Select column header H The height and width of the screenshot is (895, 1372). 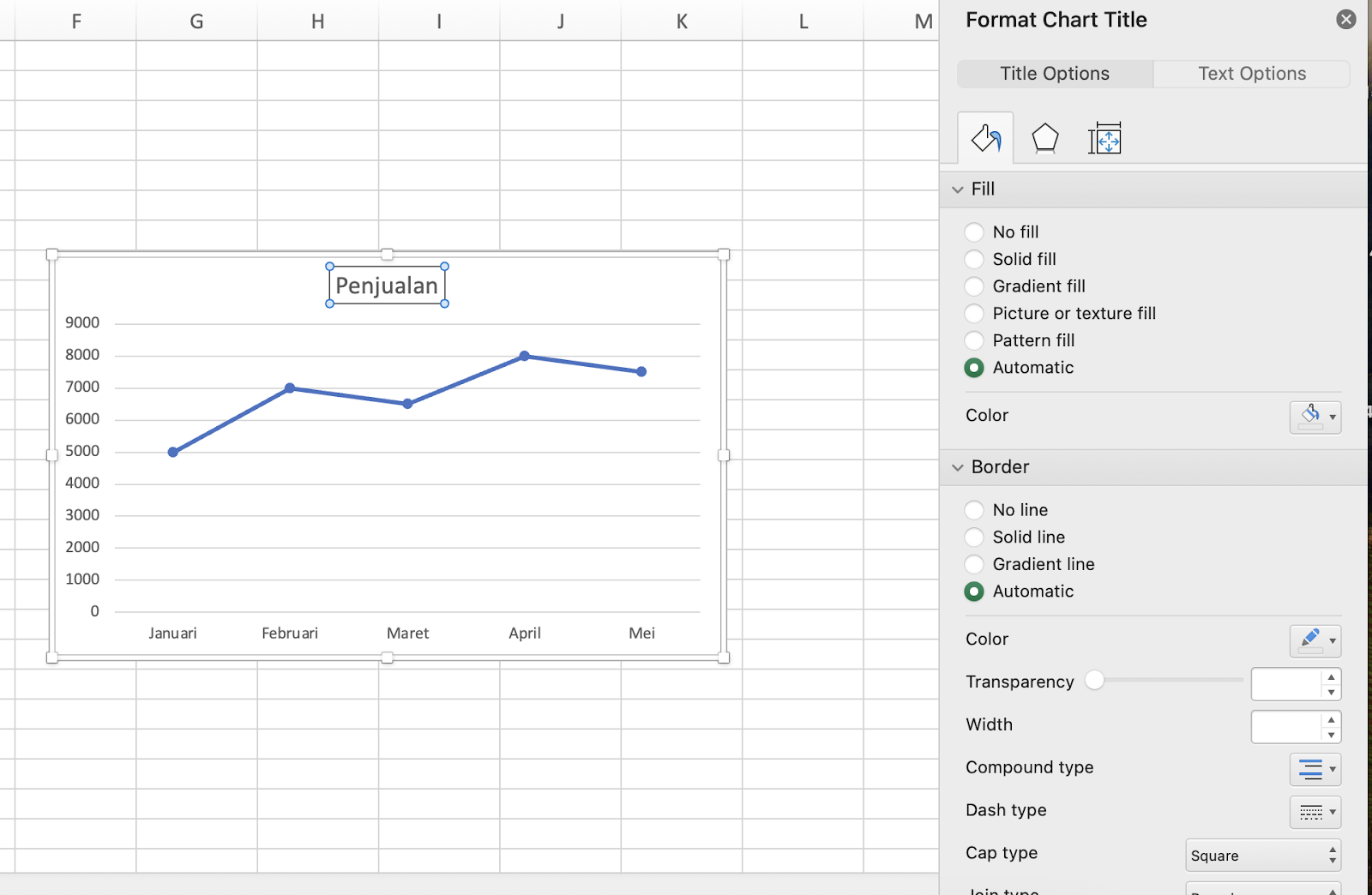tap(318, 21)
